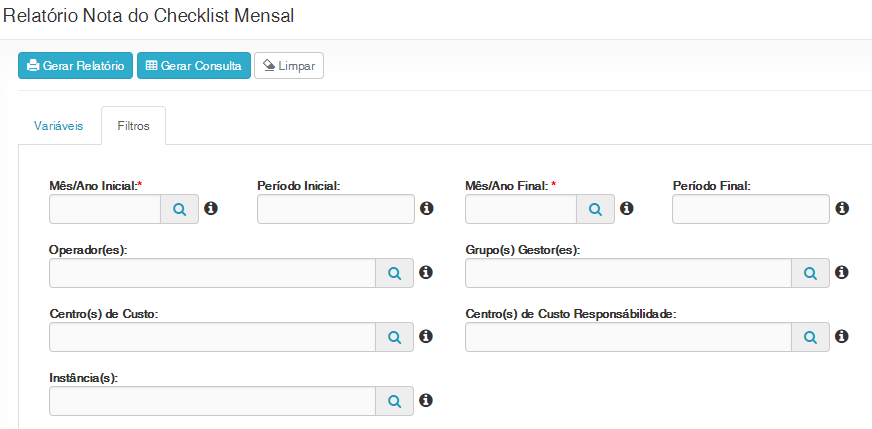Select the Filtros tab
The height and width of the screenshot is (429, 872).
point(134,127)
